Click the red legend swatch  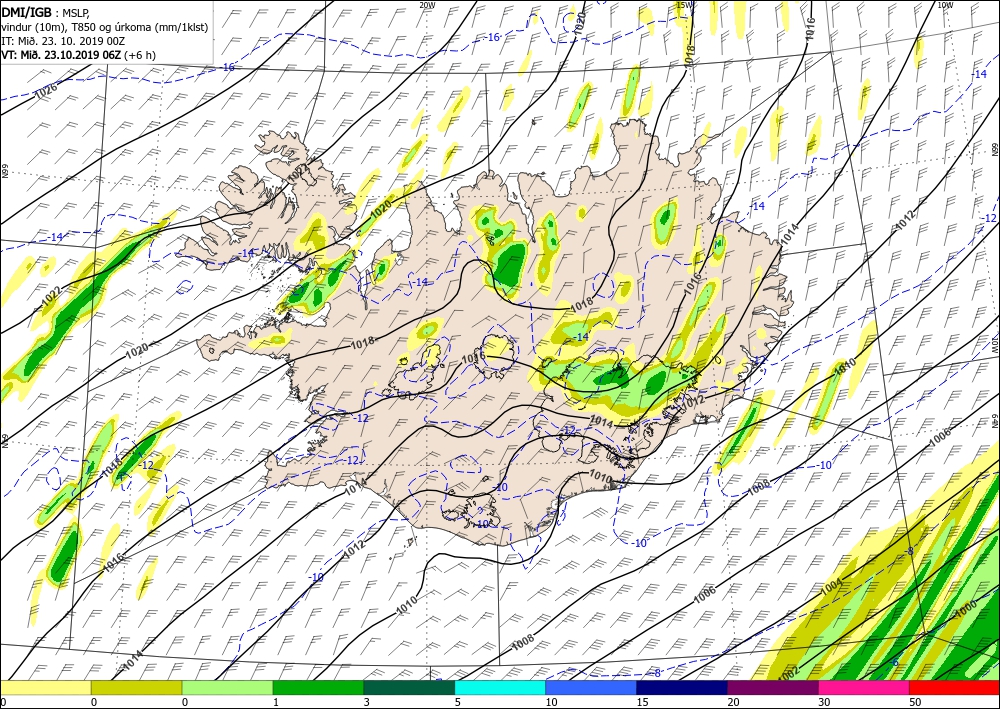(x=954, y=688)
